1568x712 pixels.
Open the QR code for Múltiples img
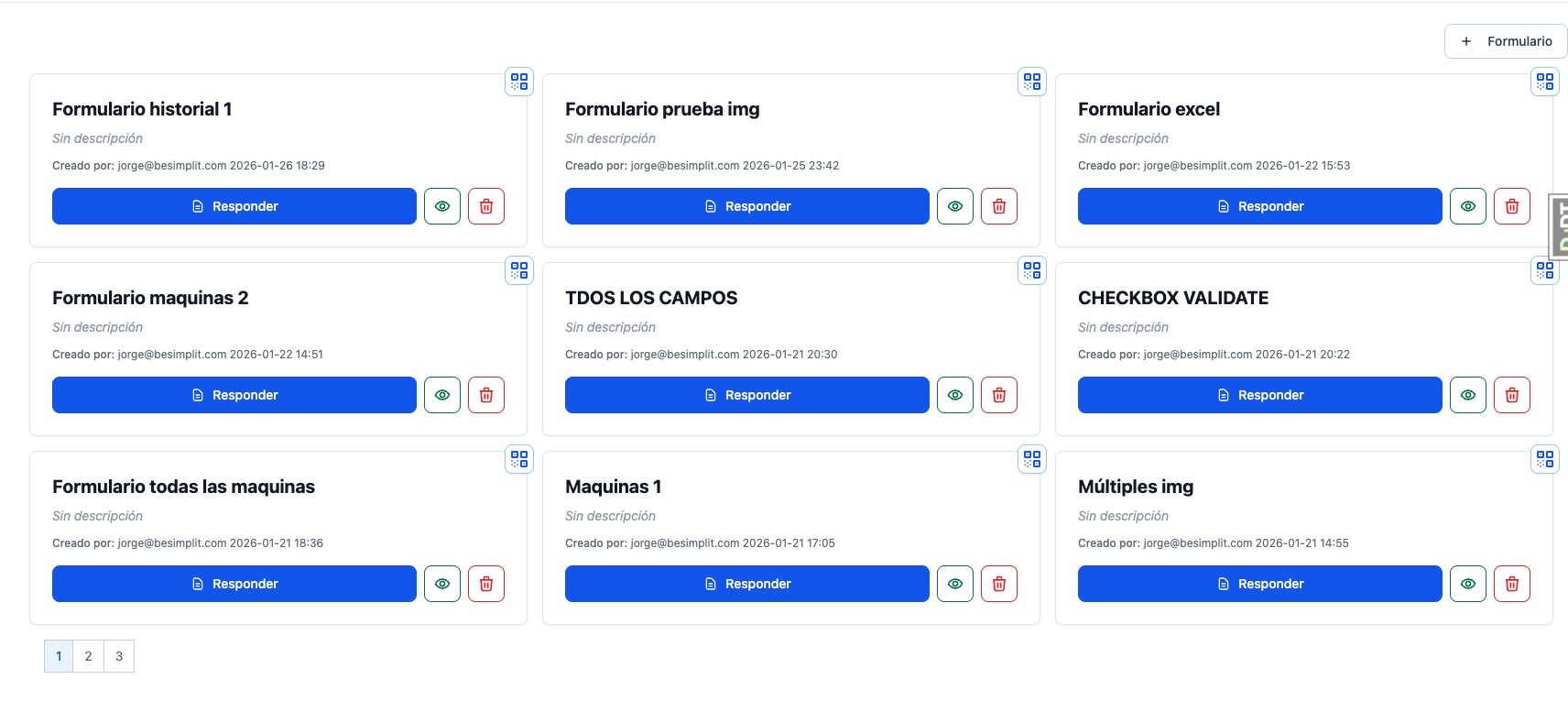(x=1545, y=458)
